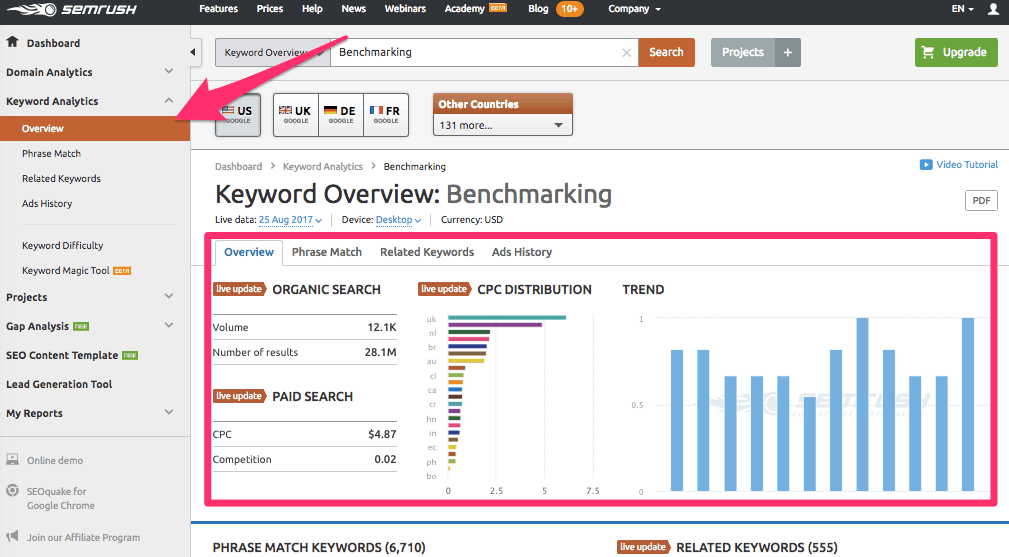Open Prices in the top menu

click(x=270, y=9)
